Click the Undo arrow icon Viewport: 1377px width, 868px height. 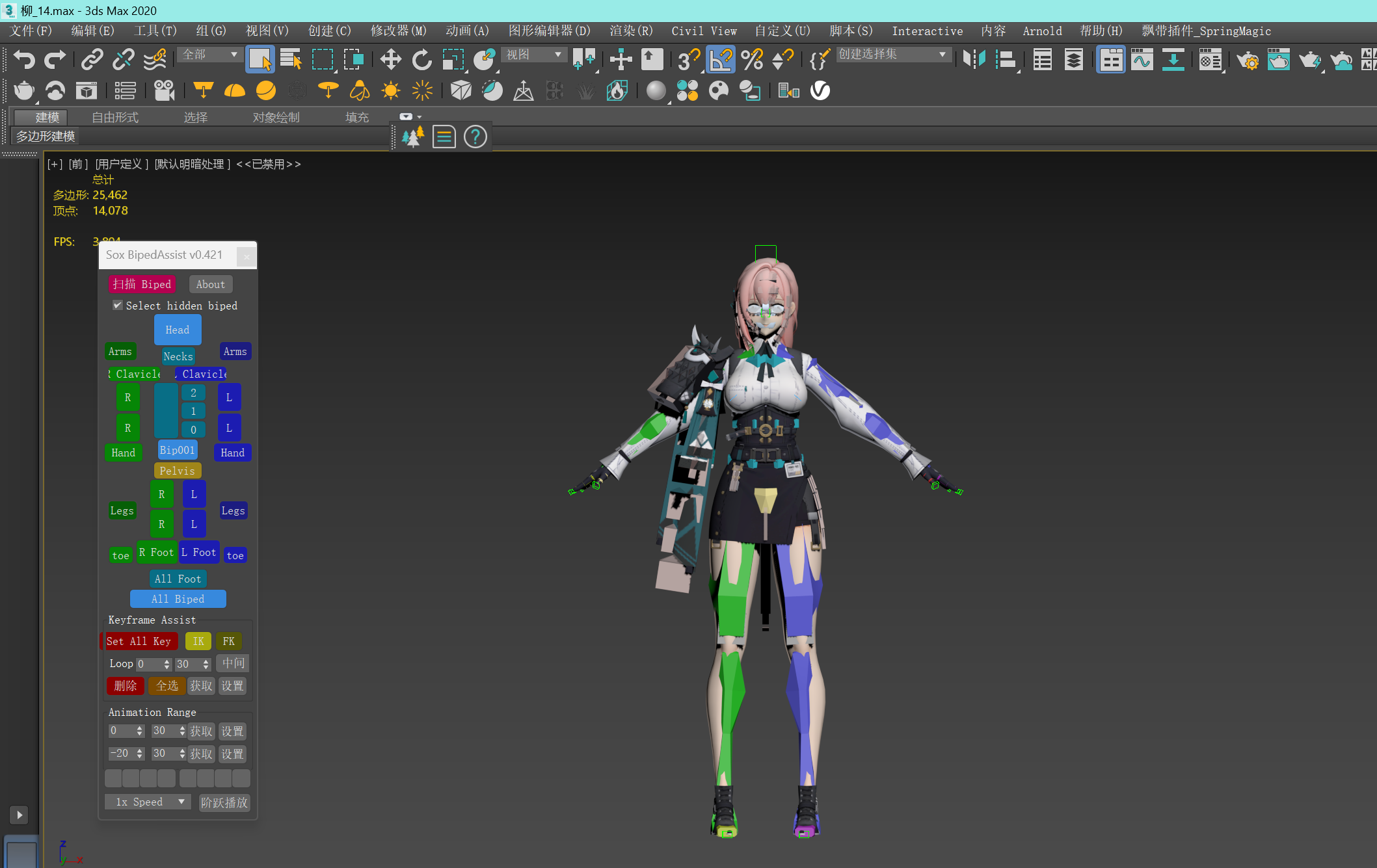point(24,60)
